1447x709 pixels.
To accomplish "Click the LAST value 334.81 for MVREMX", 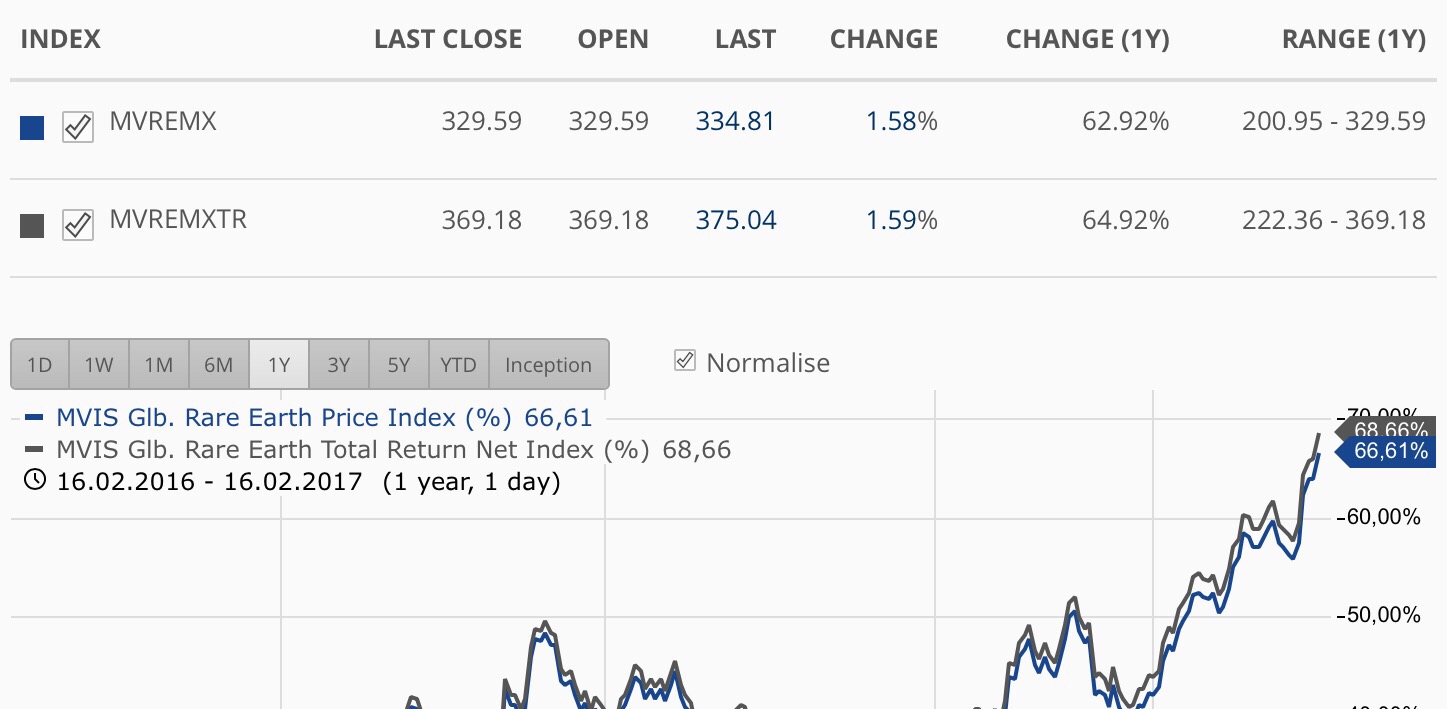I will [735, 121].
